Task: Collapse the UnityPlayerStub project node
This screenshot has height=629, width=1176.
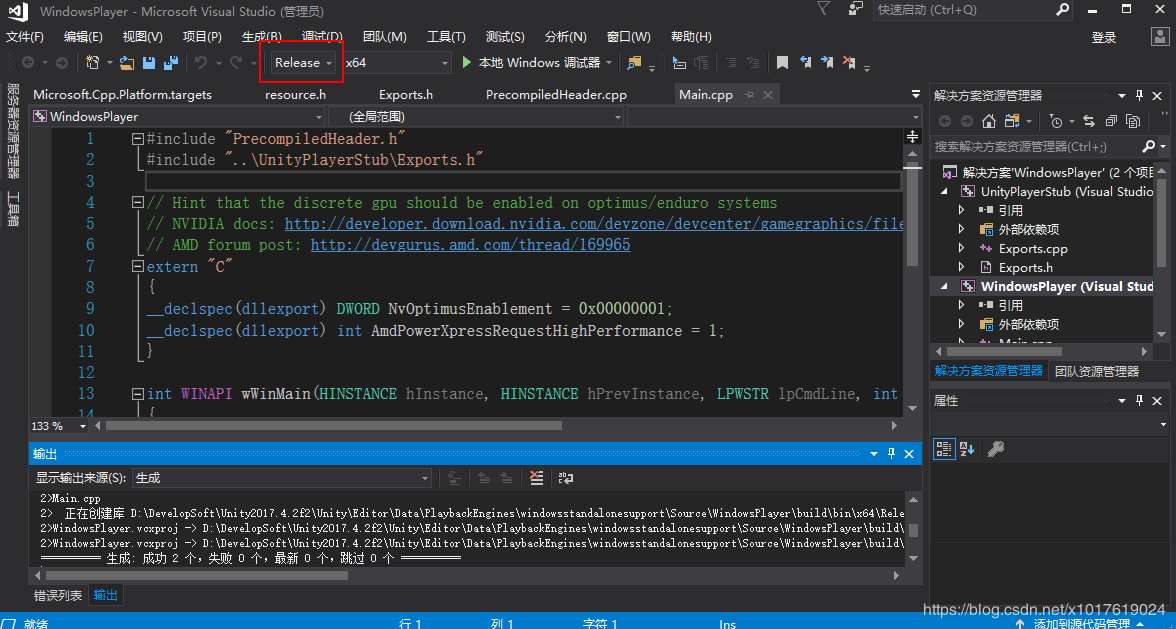Action: coord(944,192)
